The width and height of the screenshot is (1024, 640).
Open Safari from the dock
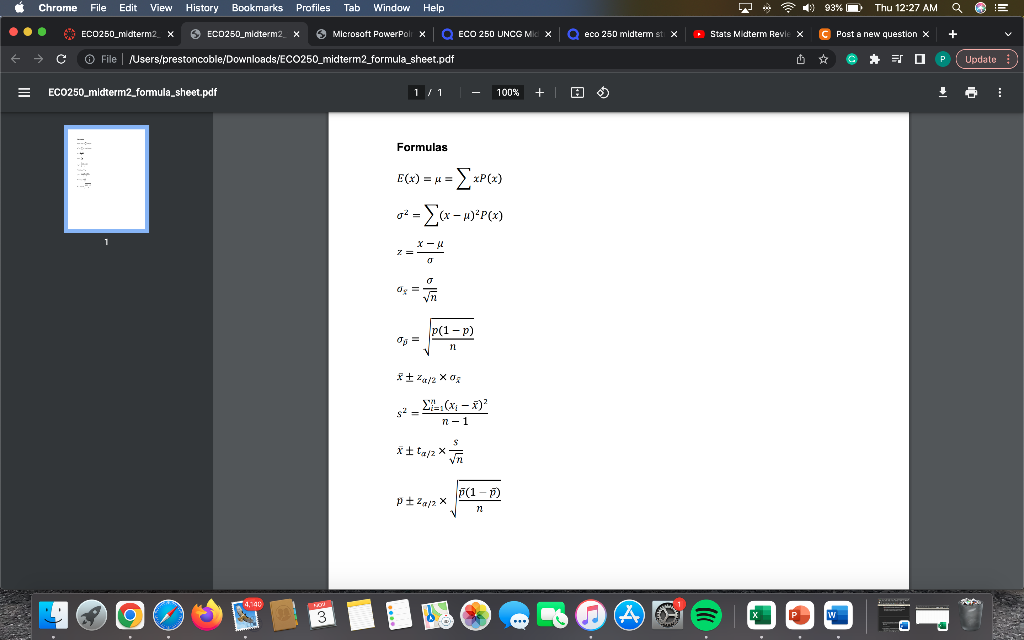click(168, 615)
